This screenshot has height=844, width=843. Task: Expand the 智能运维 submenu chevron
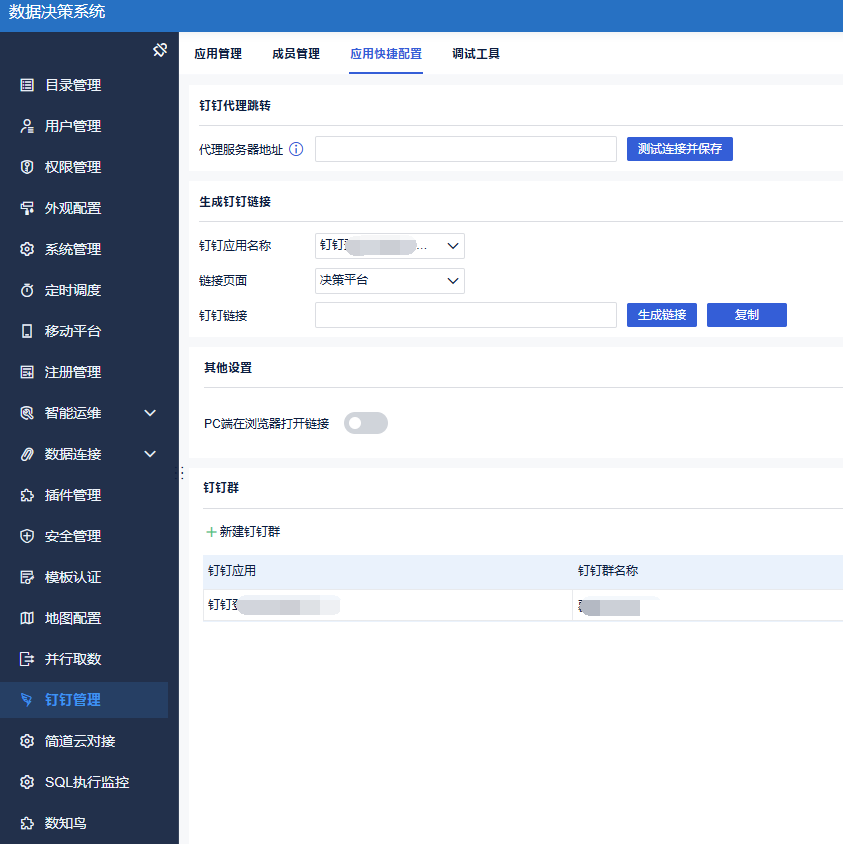click(150, 413)
